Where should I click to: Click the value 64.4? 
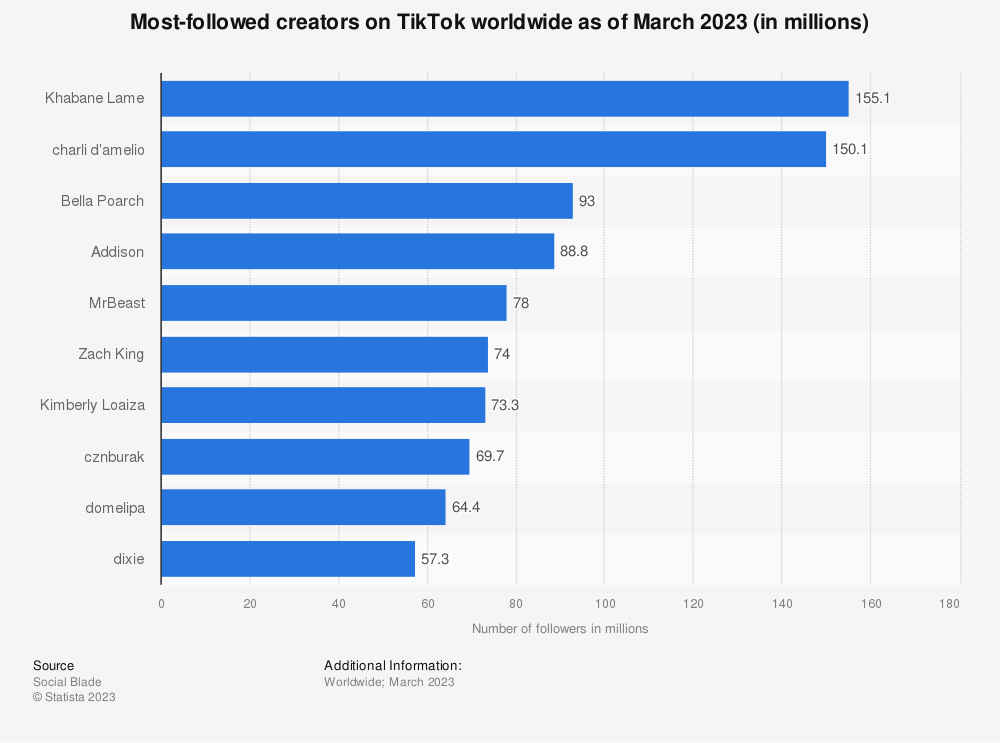(x=466, y=507)
